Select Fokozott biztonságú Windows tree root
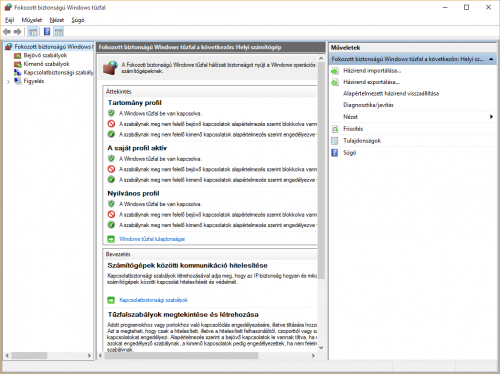 (x=53, y=47)
